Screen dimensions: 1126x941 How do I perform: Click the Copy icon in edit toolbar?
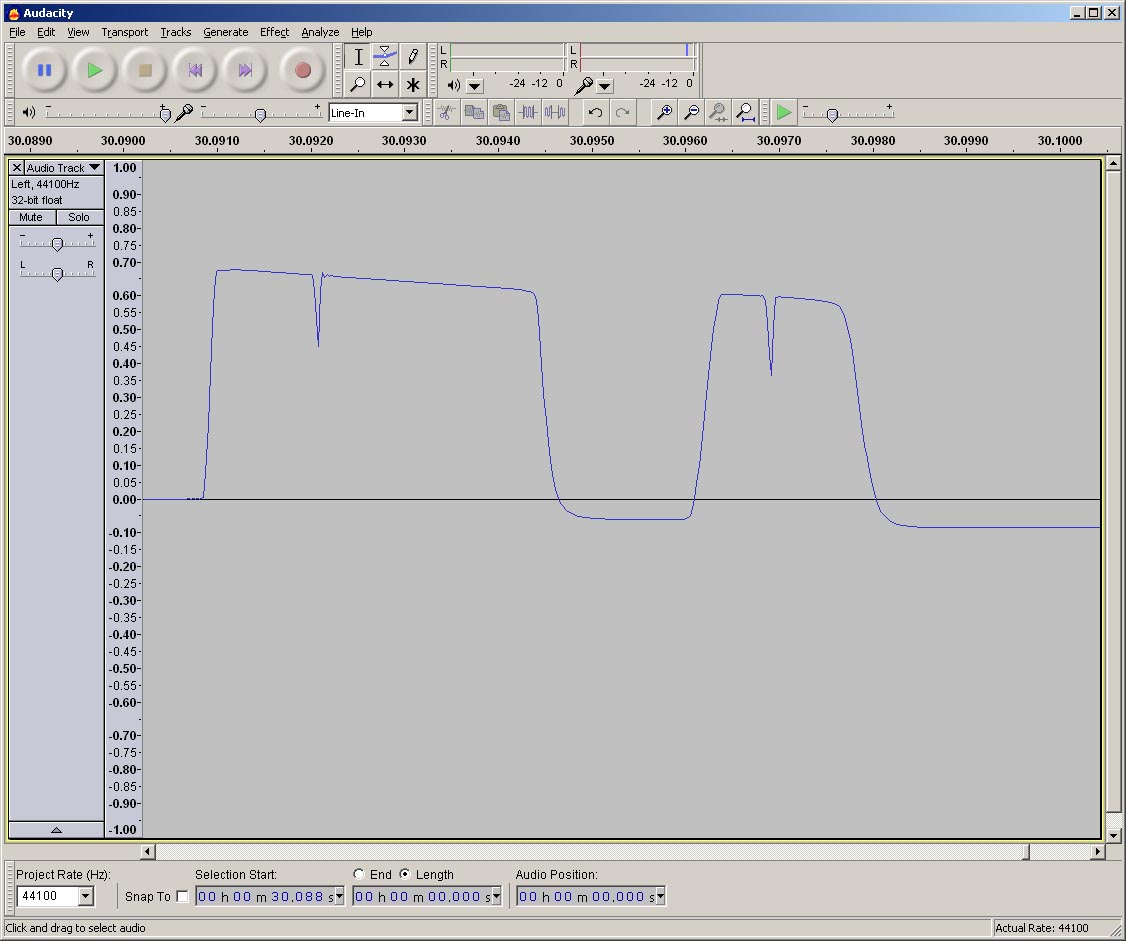(x=474, y=112)
